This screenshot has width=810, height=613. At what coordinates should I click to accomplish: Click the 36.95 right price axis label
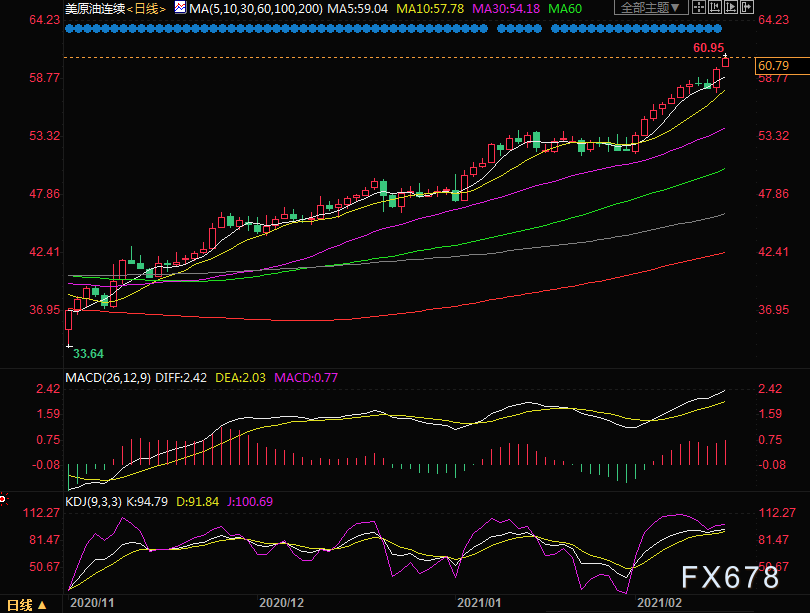pos(773,310)
